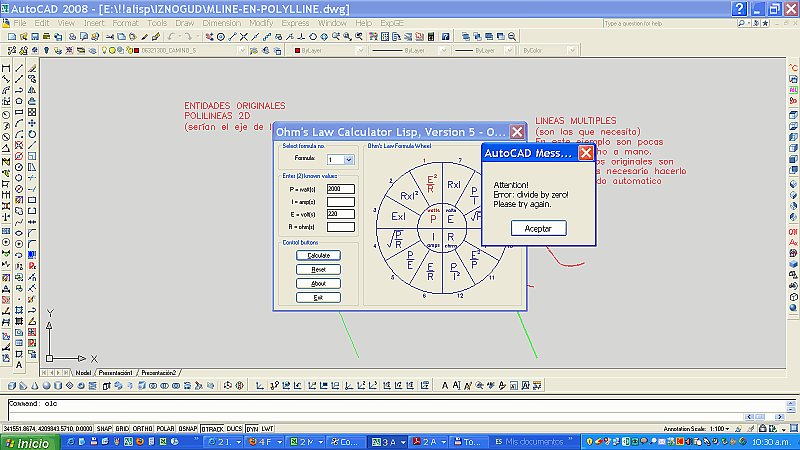
Task: Click the Calculator toolbar icon
Action: point(431,36)
